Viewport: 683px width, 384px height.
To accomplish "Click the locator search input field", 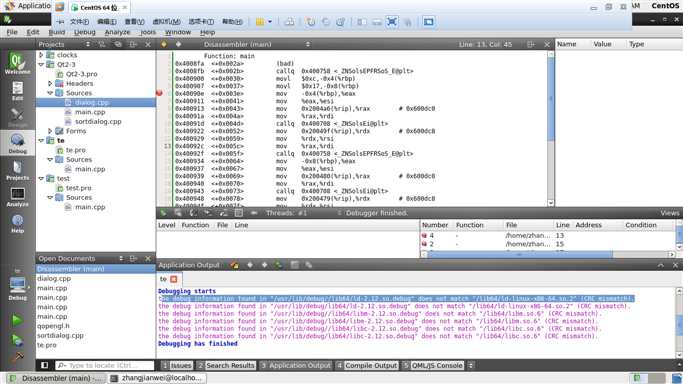I will click(105, 365).
